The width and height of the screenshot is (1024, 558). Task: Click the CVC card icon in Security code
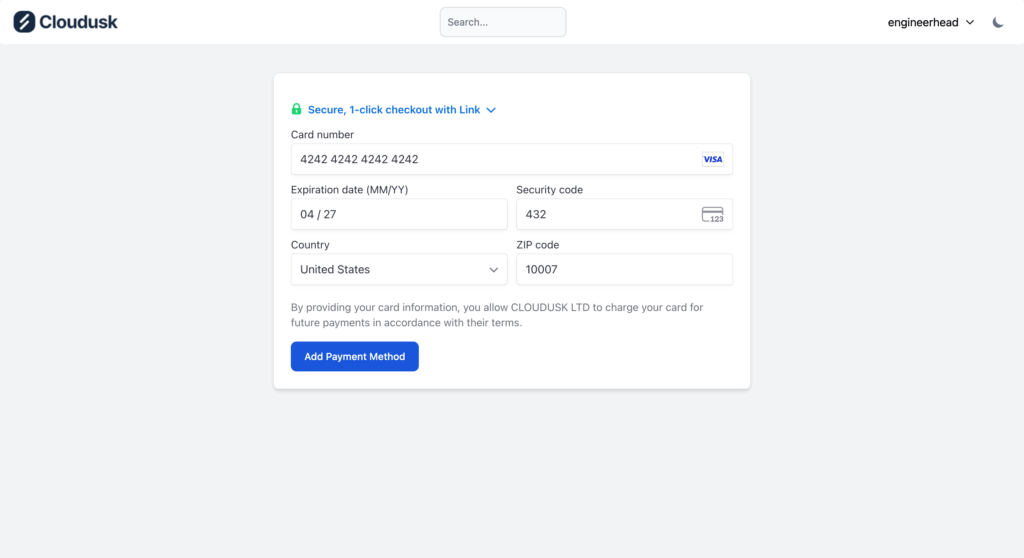712,214
